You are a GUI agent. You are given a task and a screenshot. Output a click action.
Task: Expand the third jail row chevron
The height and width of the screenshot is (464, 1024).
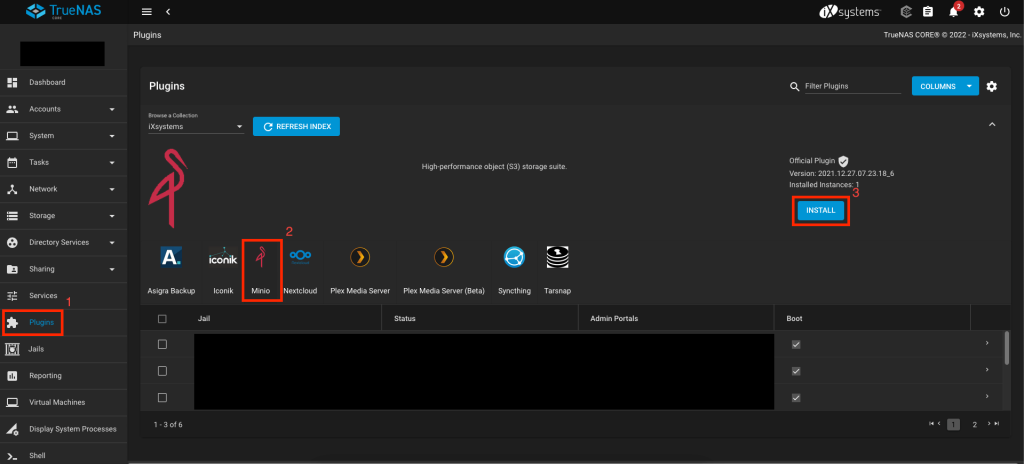pos(987,396)
